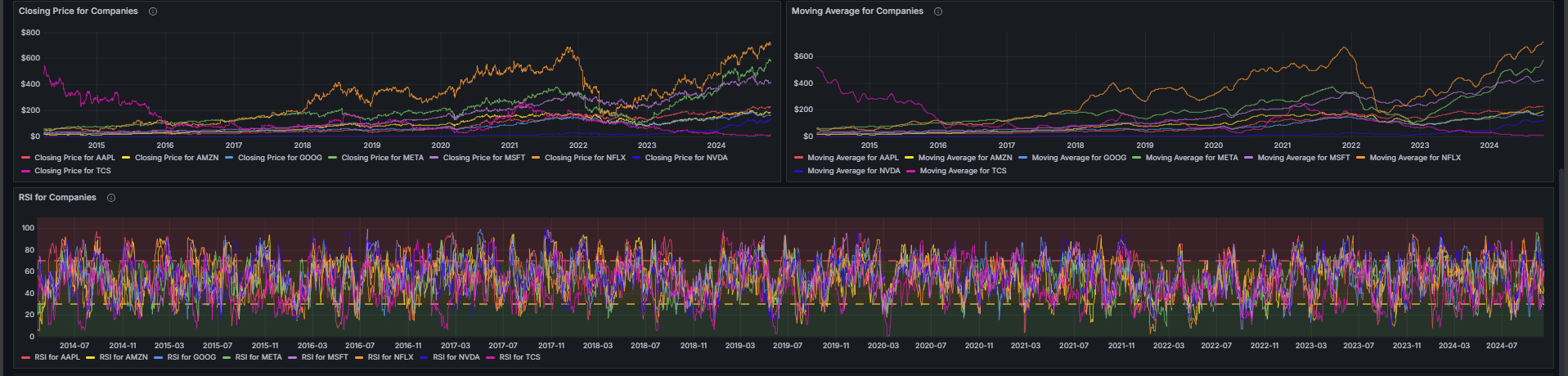Isolate Closing Price for MSFT in legend
Viewport: 1568px width, 376px height.
[483, 158]
